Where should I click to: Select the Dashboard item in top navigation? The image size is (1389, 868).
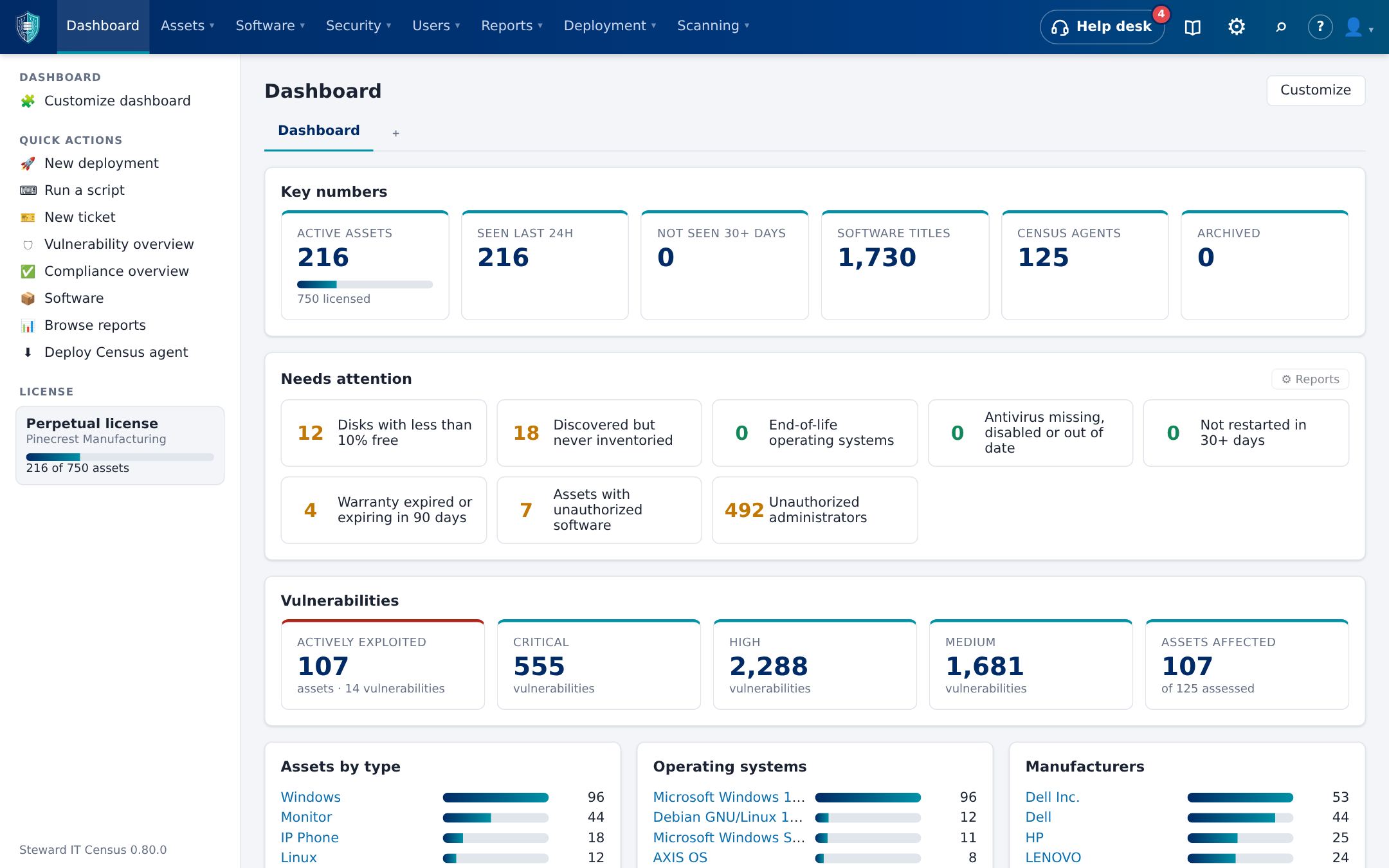pos(103,26)
